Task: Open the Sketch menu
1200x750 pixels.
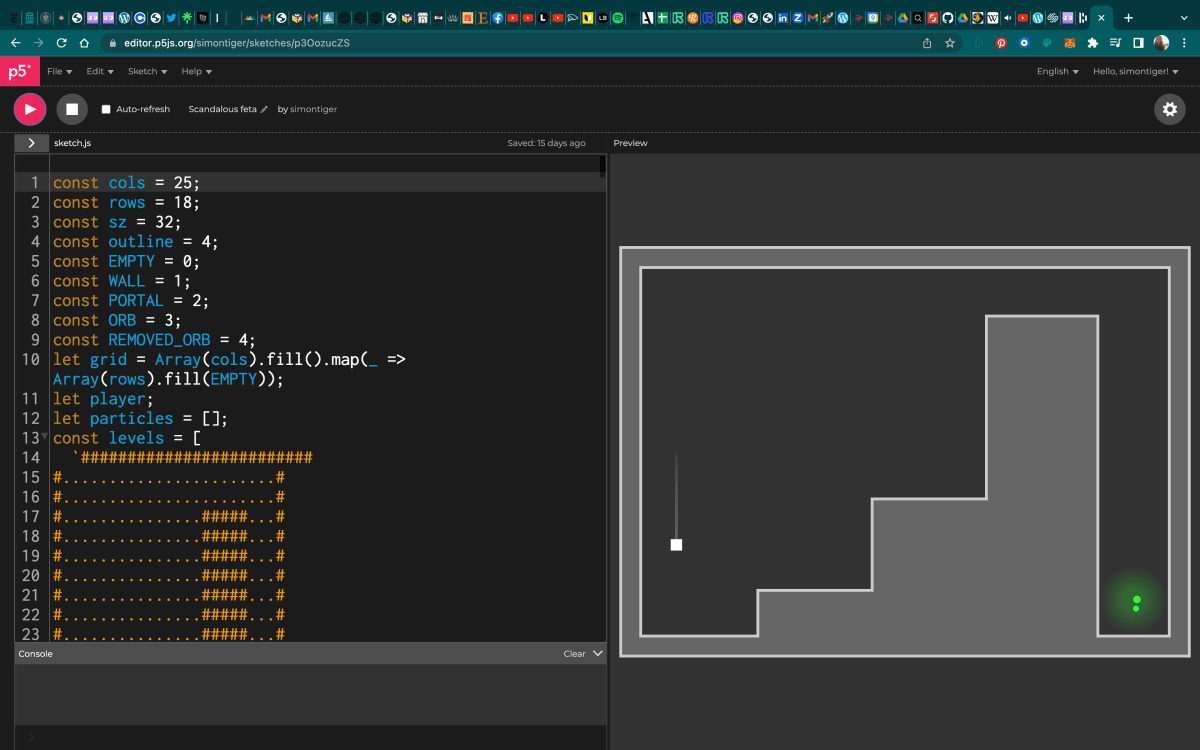Action: [147, 71]
